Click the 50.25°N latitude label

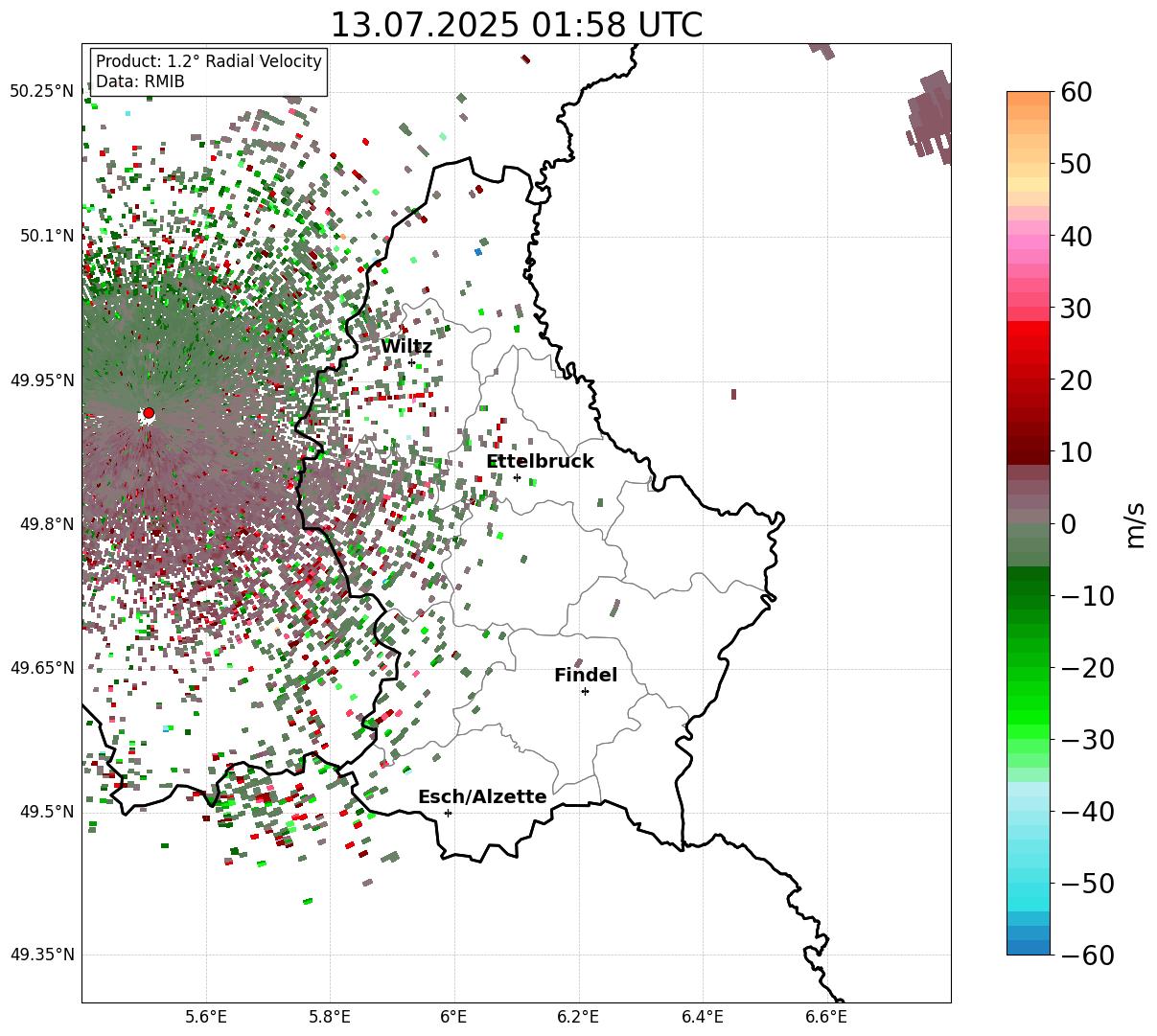click(41, 91)
